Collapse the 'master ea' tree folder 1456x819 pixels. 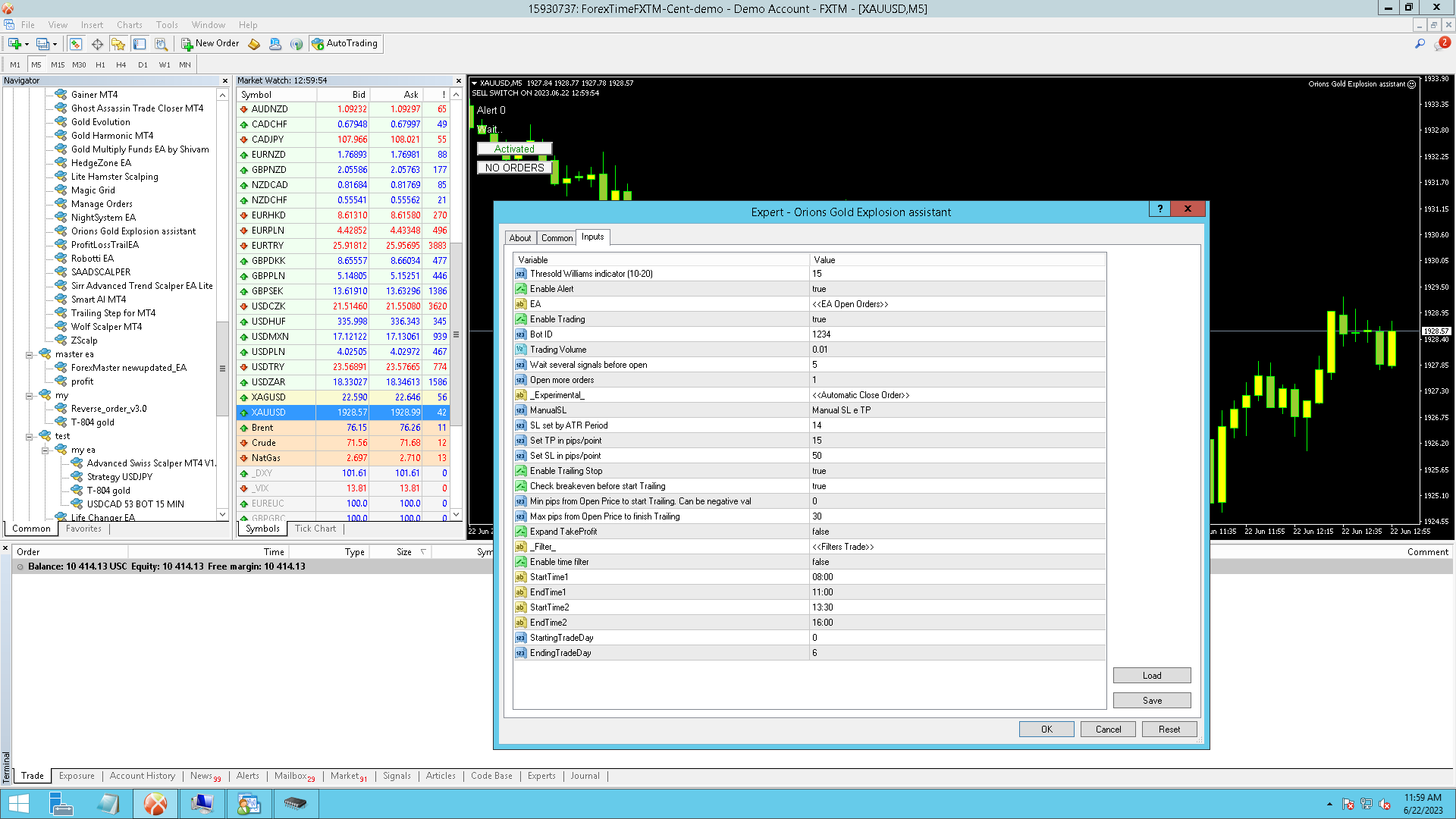30,354
